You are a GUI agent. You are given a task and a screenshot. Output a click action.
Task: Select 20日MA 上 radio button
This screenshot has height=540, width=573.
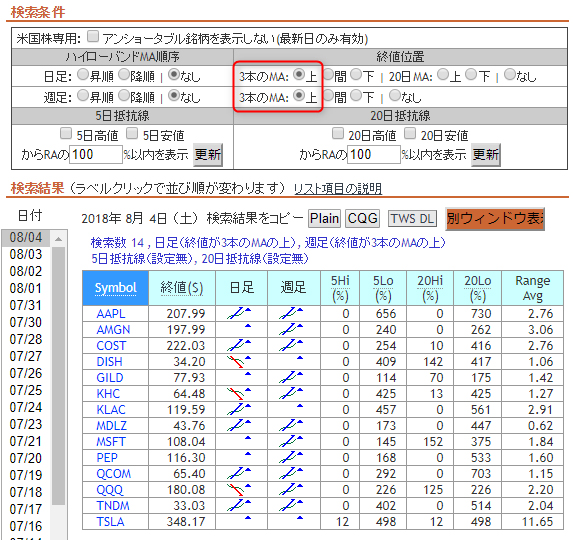pyautogui.click(x=443, y=75)
